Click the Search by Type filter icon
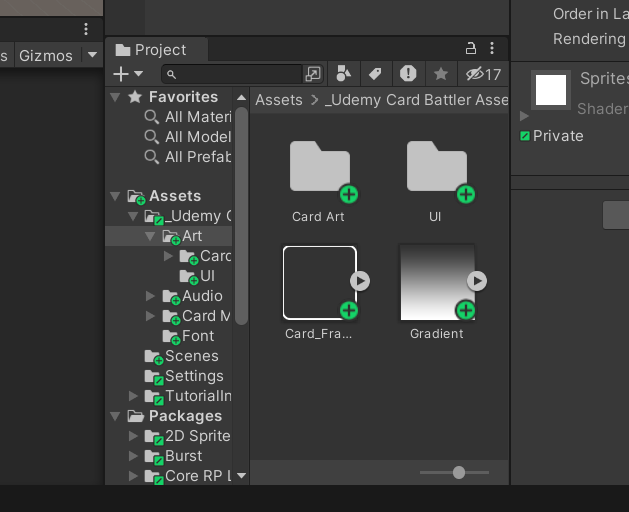Image resolution: width=629 pixels, height=512 pixels. [343, 74]
